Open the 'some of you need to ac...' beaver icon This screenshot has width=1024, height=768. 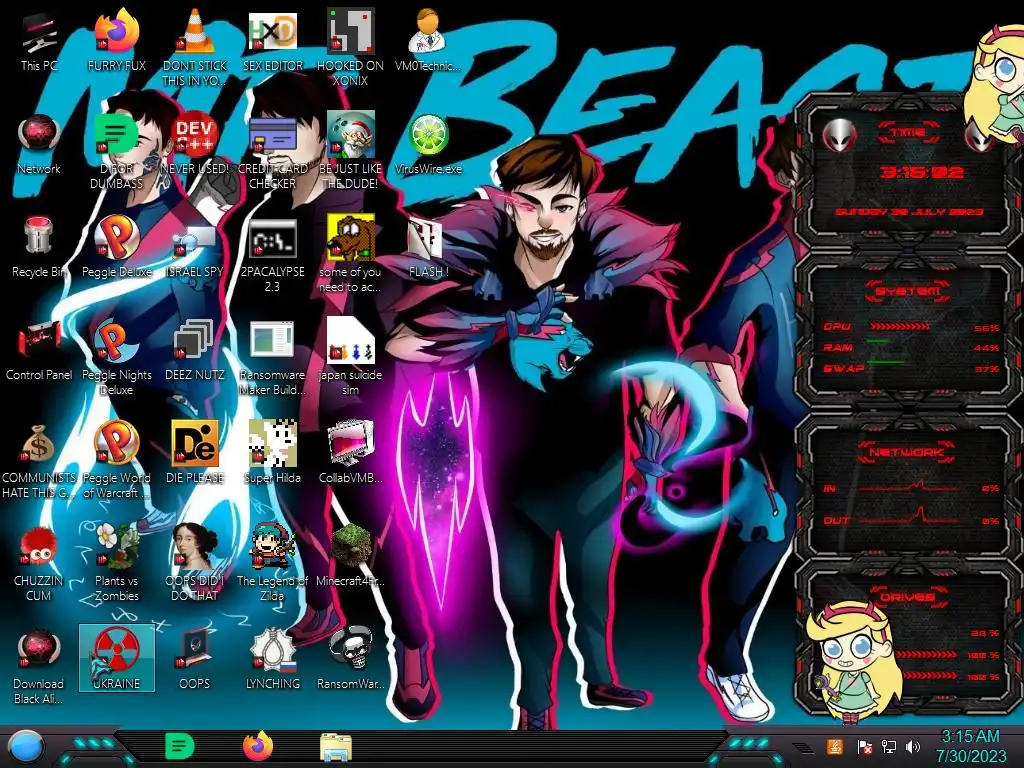click(351, 255)
